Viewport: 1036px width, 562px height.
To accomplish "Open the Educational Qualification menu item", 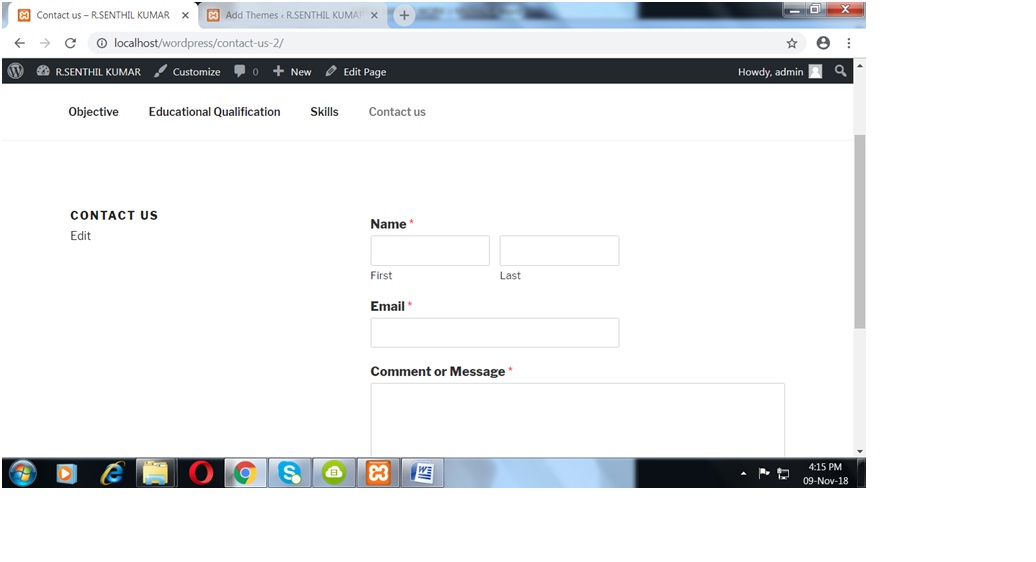I will tap(214, 112).
